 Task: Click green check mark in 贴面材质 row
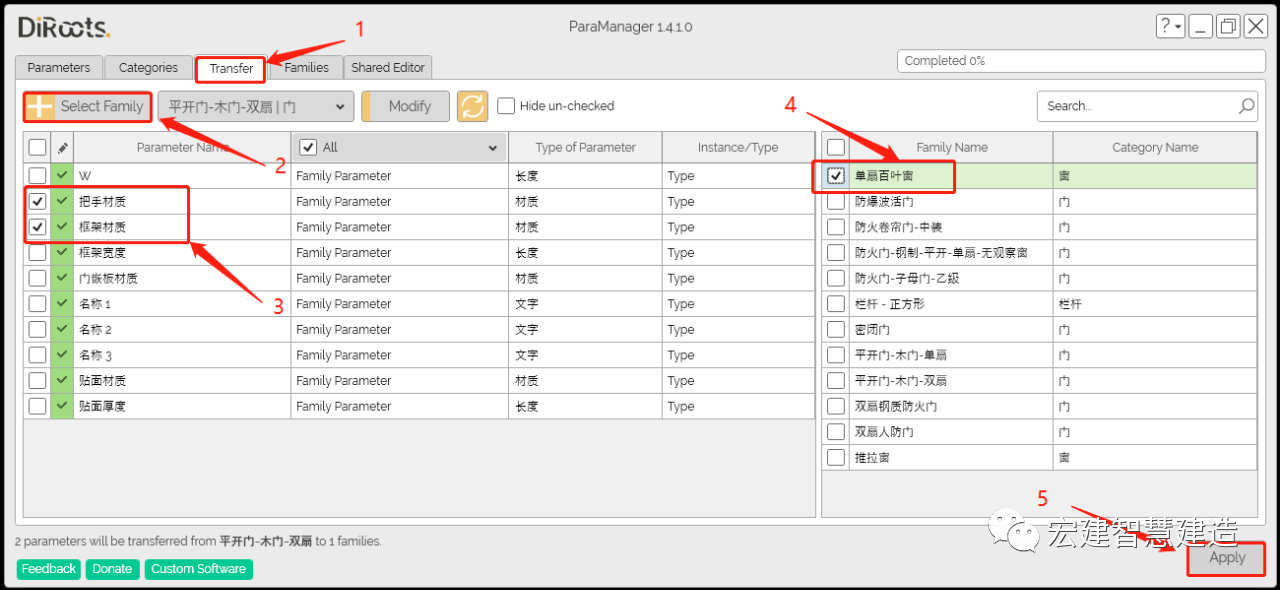(62, 381)
